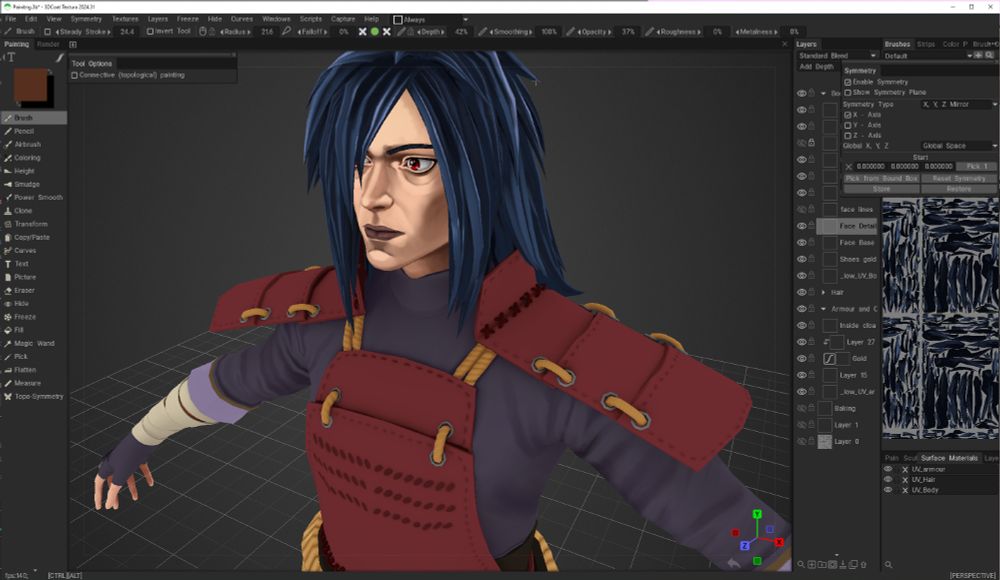Select the Freeze tool in left panel
Viewport: 1000px width, 580px height.
[x=33, y=316]
